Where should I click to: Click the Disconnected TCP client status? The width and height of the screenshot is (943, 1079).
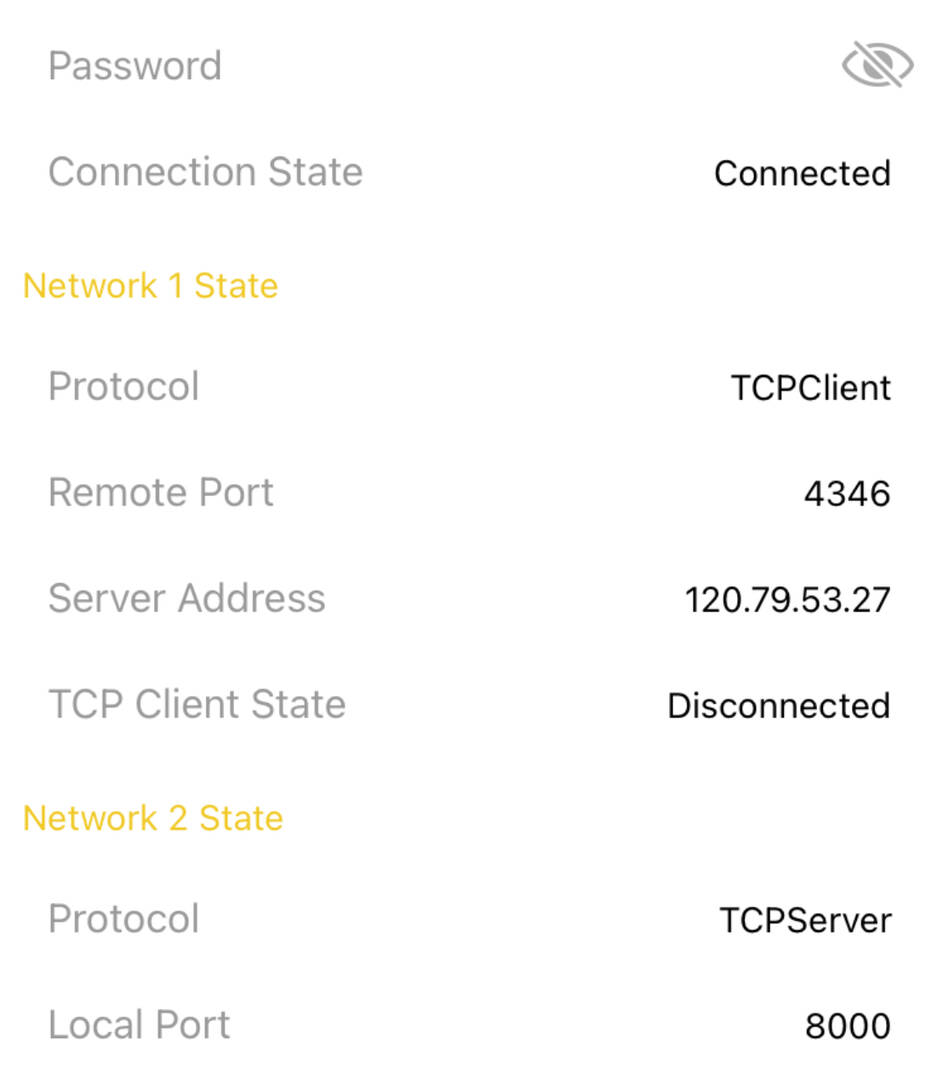coord(779,705)
